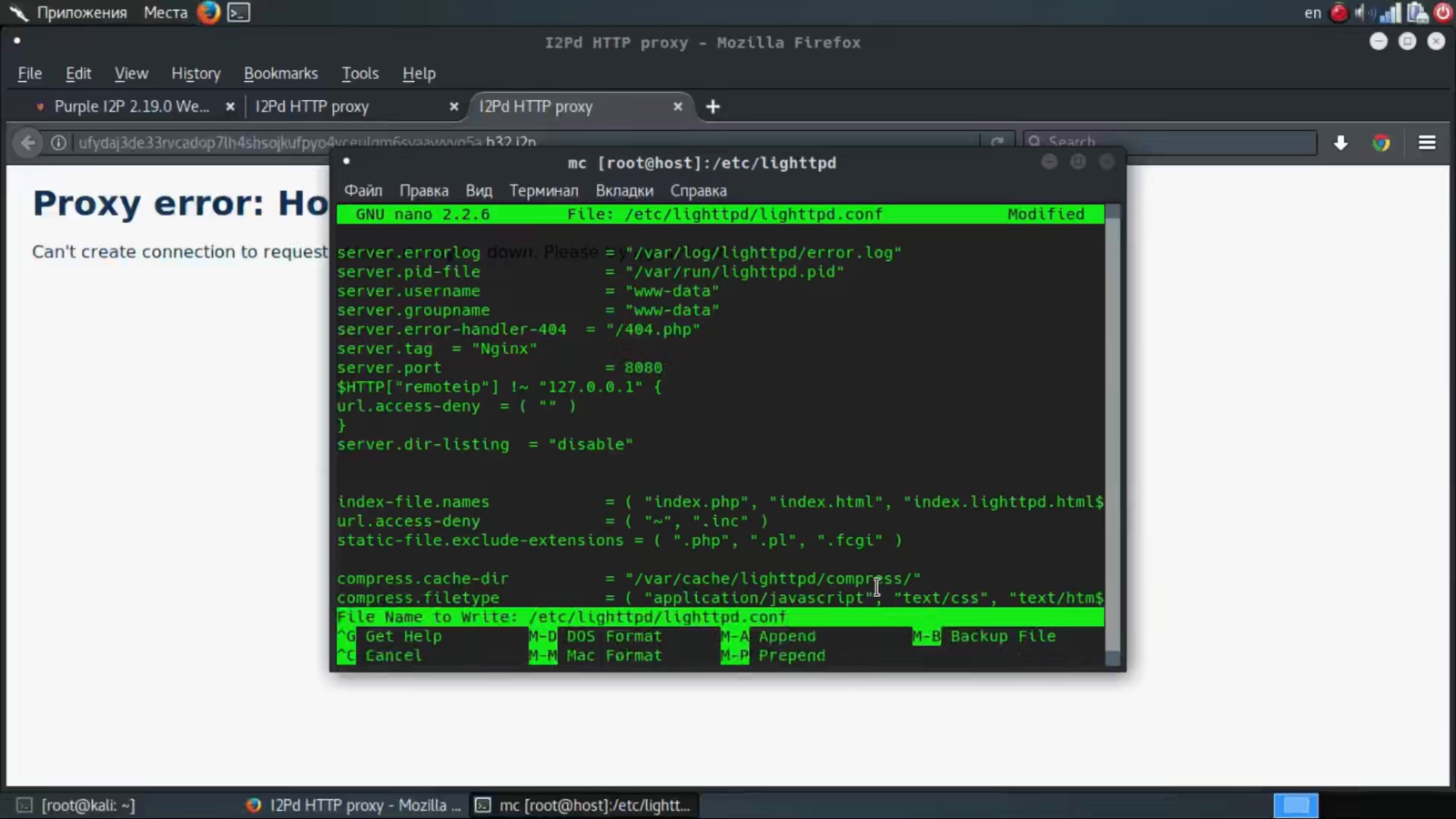Open terminal Правка menu
Viewport: 1456px width, 819px height.
pos(424,190)
